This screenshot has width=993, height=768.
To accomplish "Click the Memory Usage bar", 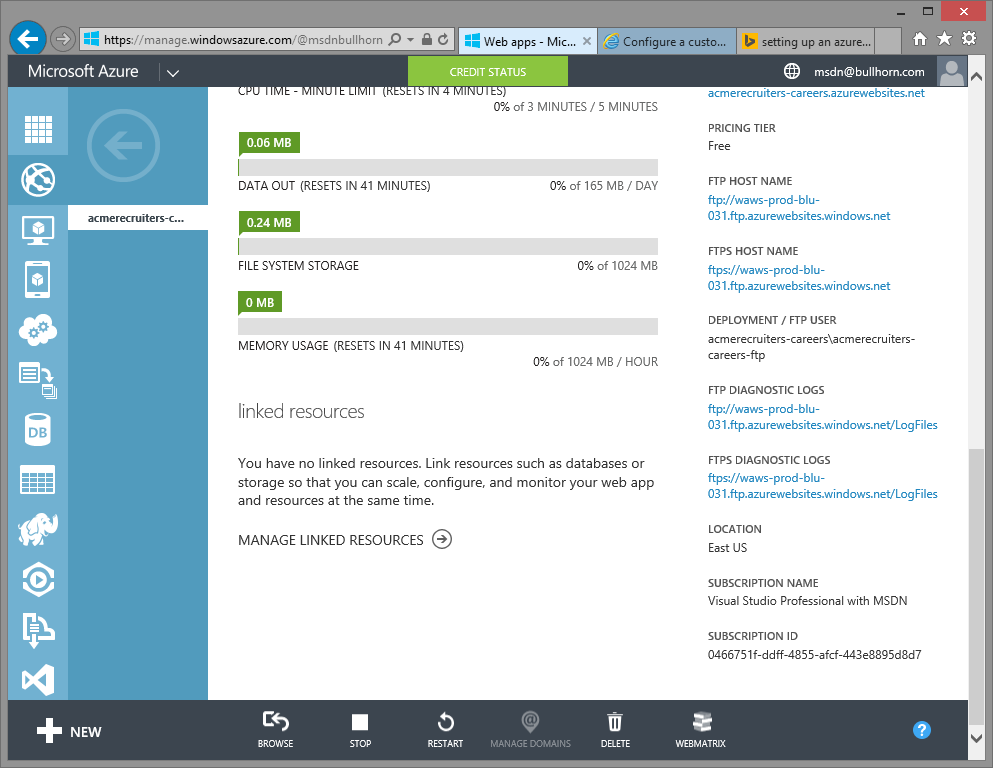I will coord(448,326).
